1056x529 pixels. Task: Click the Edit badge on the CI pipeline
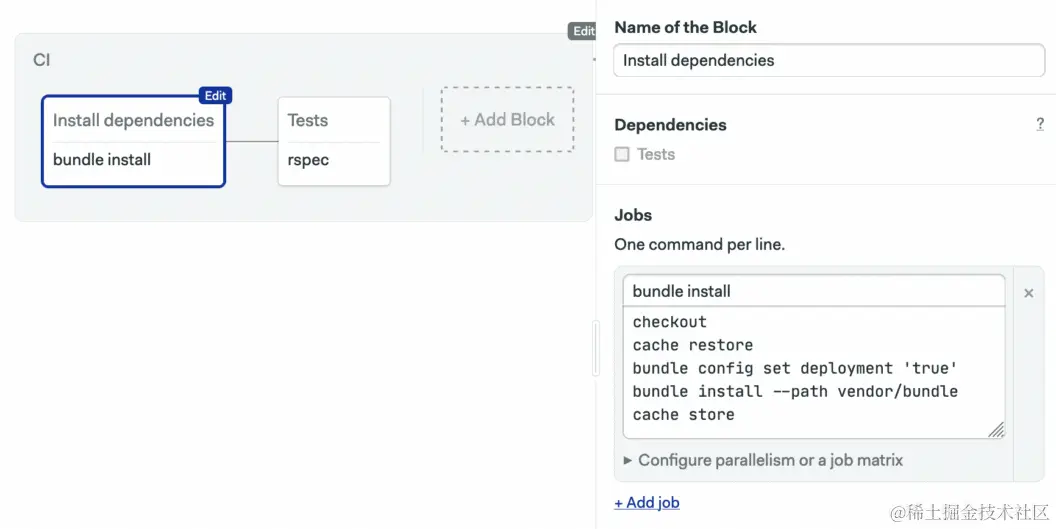point(582,31)
